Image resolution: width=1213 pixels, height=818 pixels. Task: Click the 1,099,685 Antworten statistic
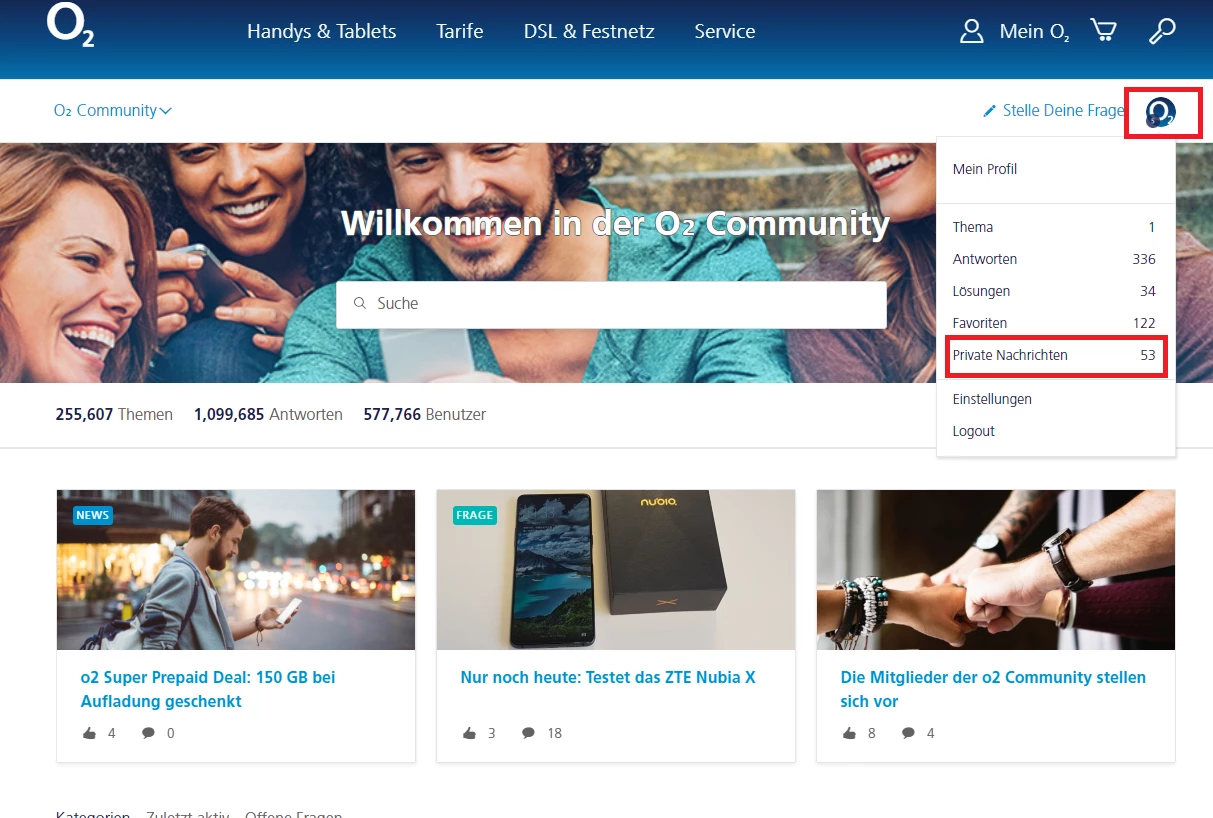point(268,414)
